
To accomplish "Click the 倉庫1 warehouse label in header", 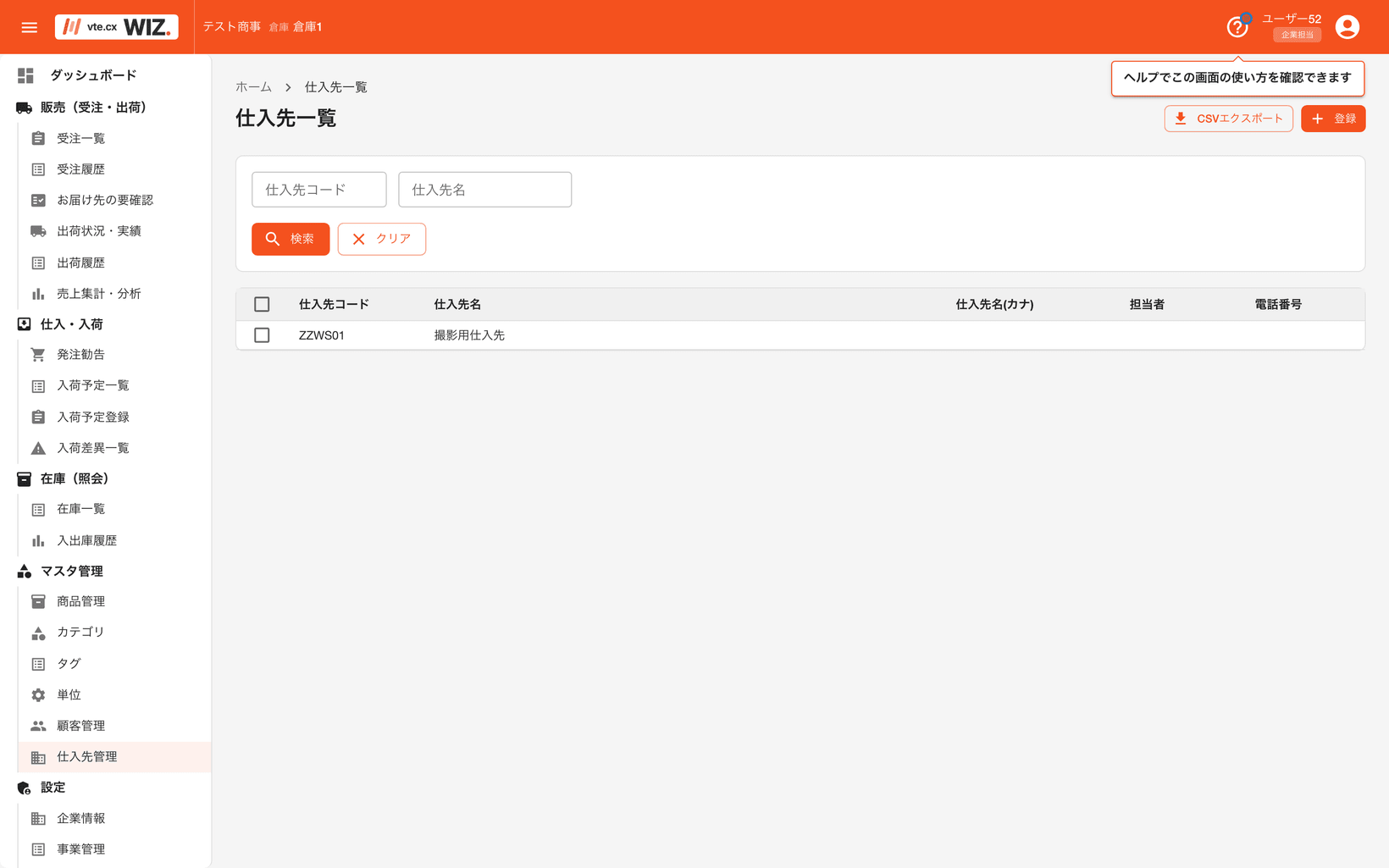I will tap(307, 27).
